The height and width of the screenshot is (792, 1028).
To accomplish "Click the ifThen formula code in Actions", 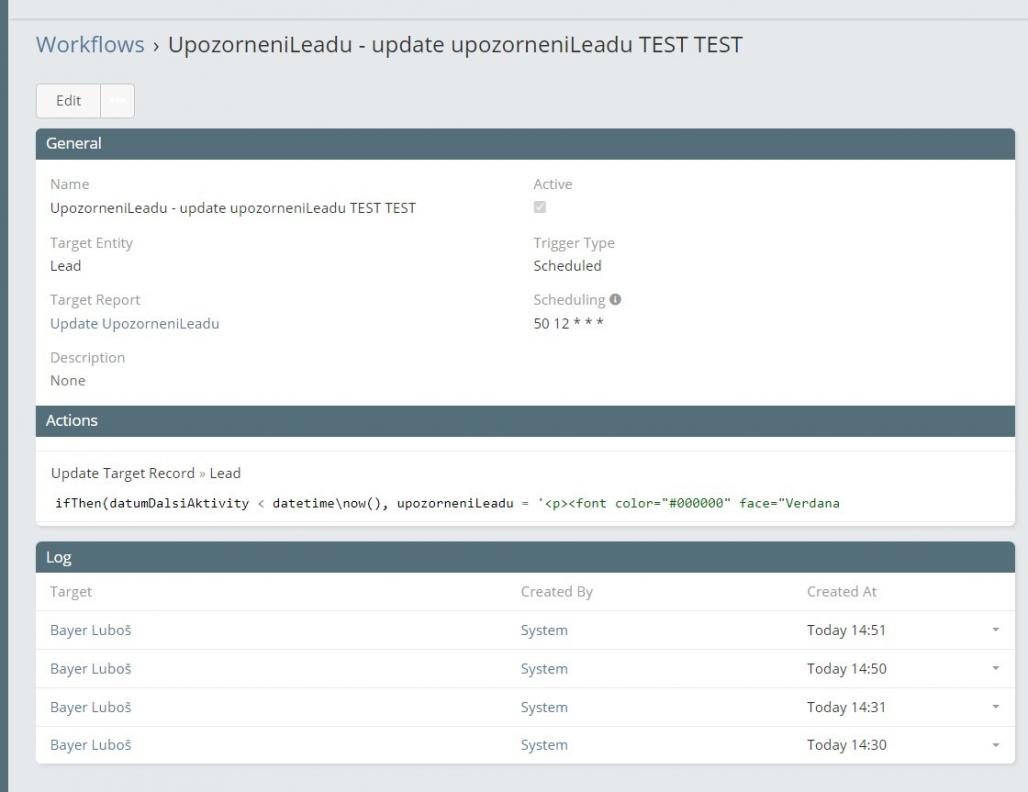I will click(x=447, y=503).
